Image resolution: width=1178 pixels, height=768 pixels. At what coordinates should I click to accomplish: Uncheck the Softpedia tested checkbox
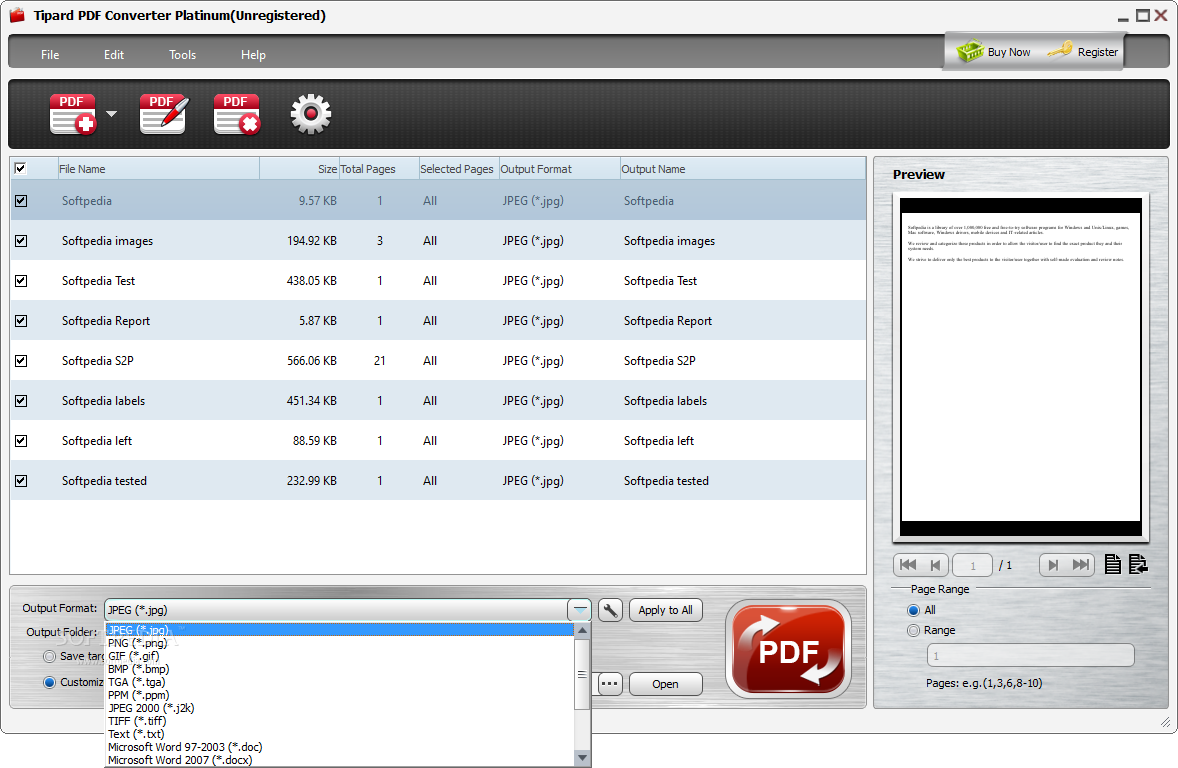point(21,481)
